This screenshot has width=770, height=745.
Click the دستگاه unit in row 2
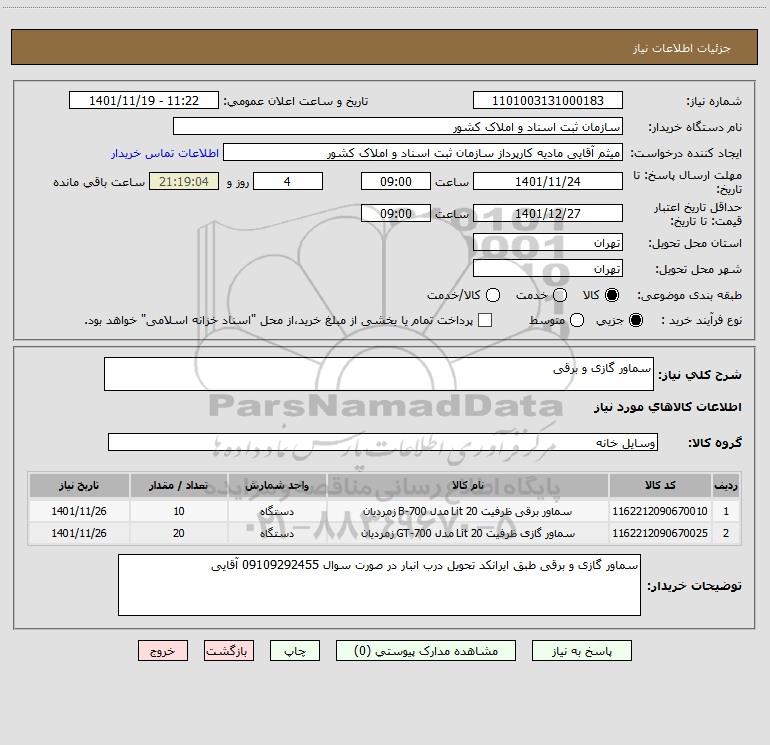tap(277, 533)
